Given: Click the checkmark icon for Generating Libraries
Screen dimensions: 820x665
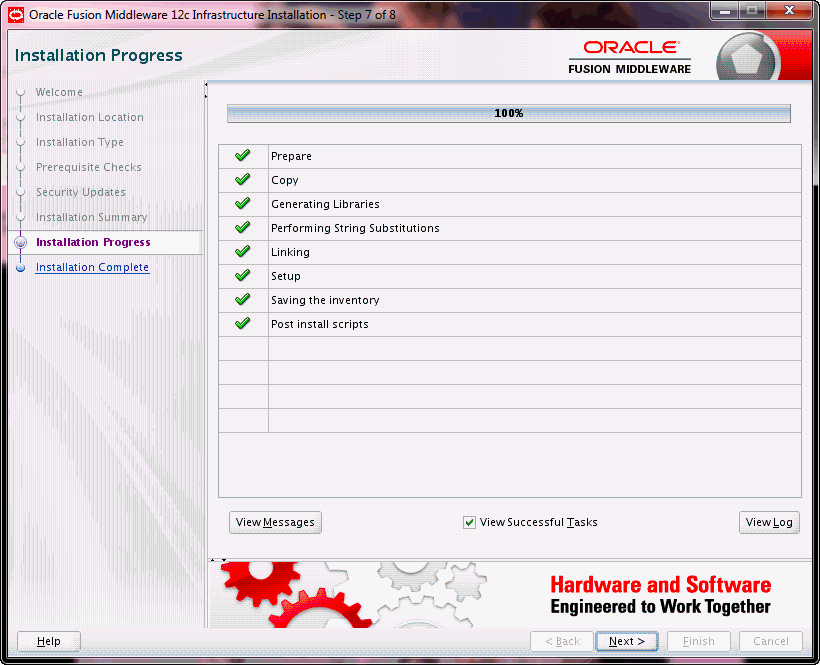Looking at the screenshot, I should [x=243, y=203].
